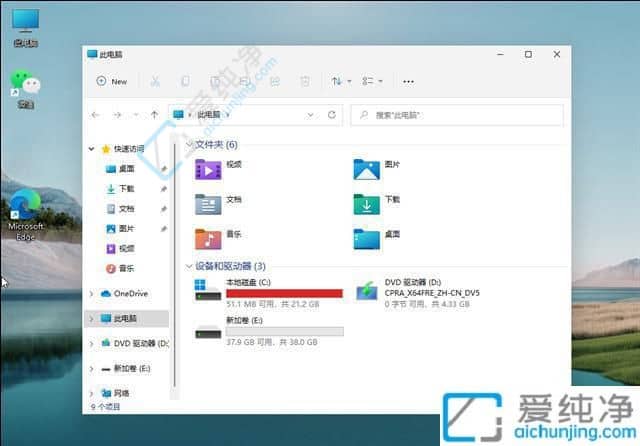Open the 视频 (Videos) folder icon
640x446 pixels.
[x=208, y=169]
